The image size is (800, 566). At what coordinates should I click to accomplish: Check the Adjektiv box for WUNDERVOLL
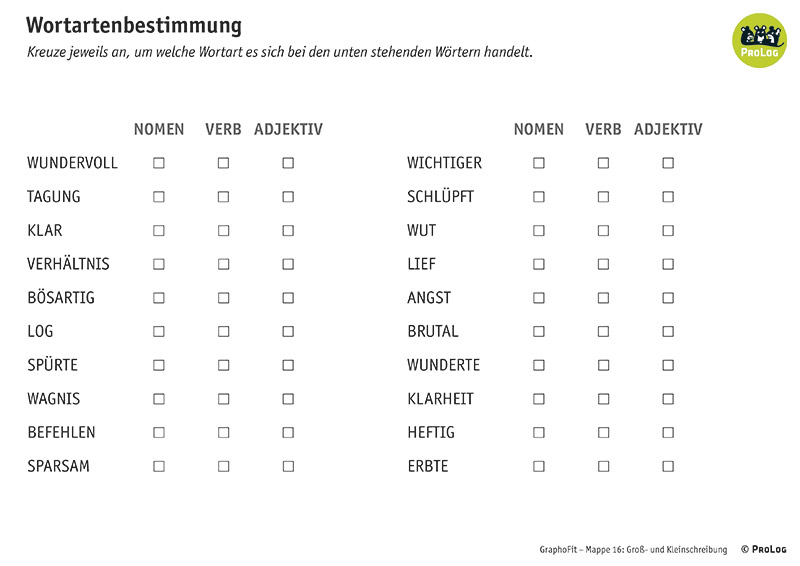(288, 163)
